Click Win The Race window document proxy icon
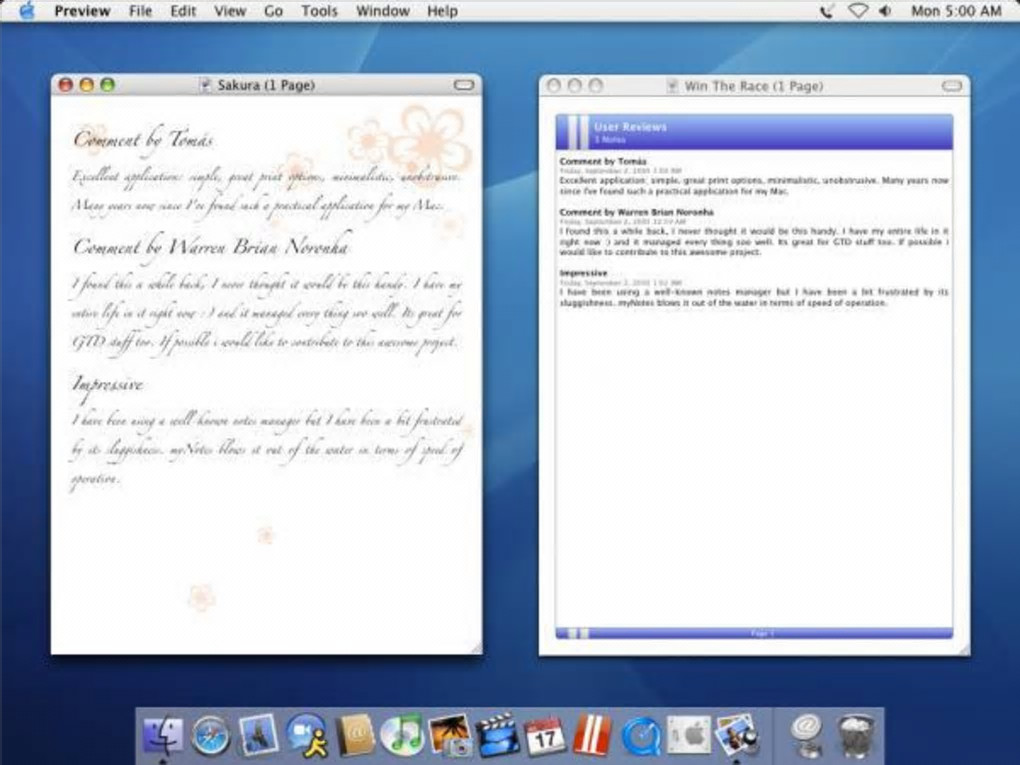This screenshot has height=765, width=1020. (x=673, y=86)
